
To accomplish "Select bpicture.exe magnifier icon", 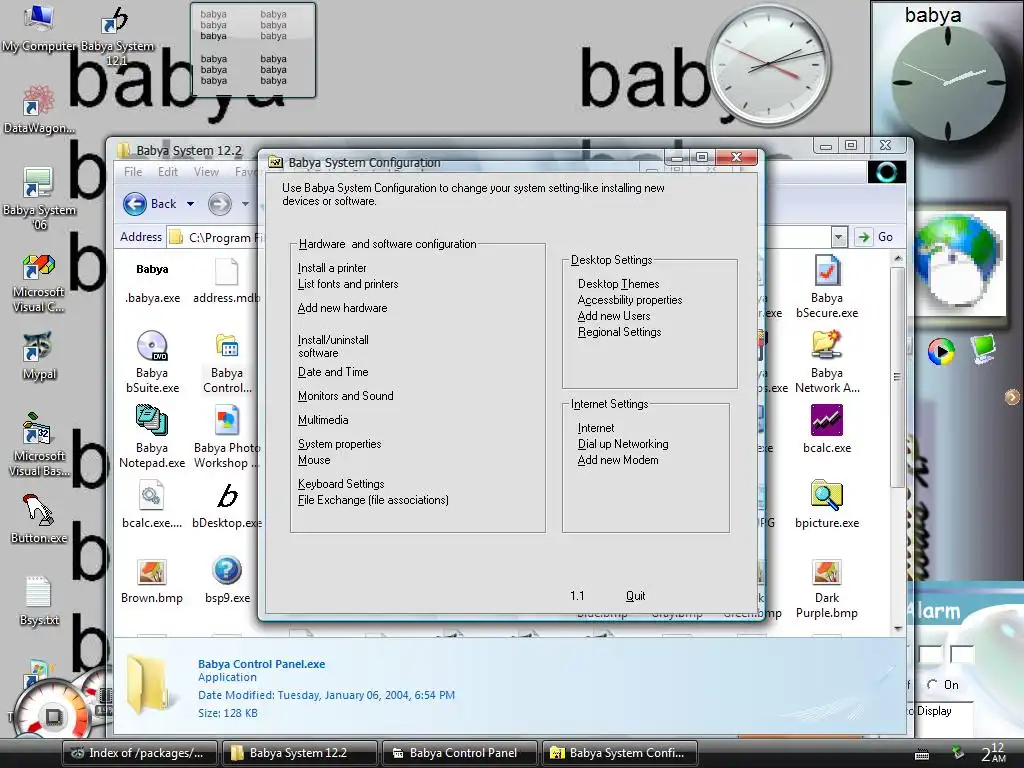I will coord(827,504).
